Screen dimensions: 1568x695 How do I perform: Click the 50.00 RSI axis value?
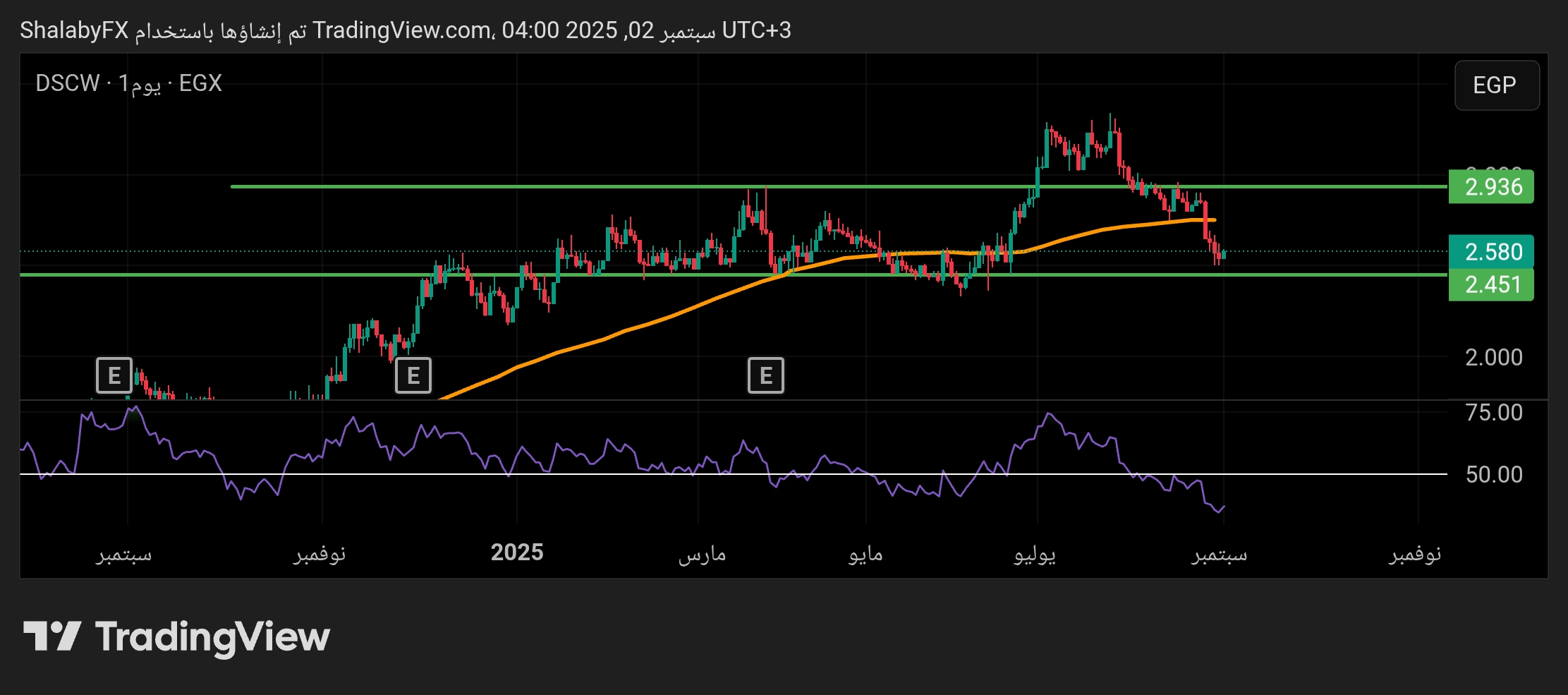click(1493, 474)
